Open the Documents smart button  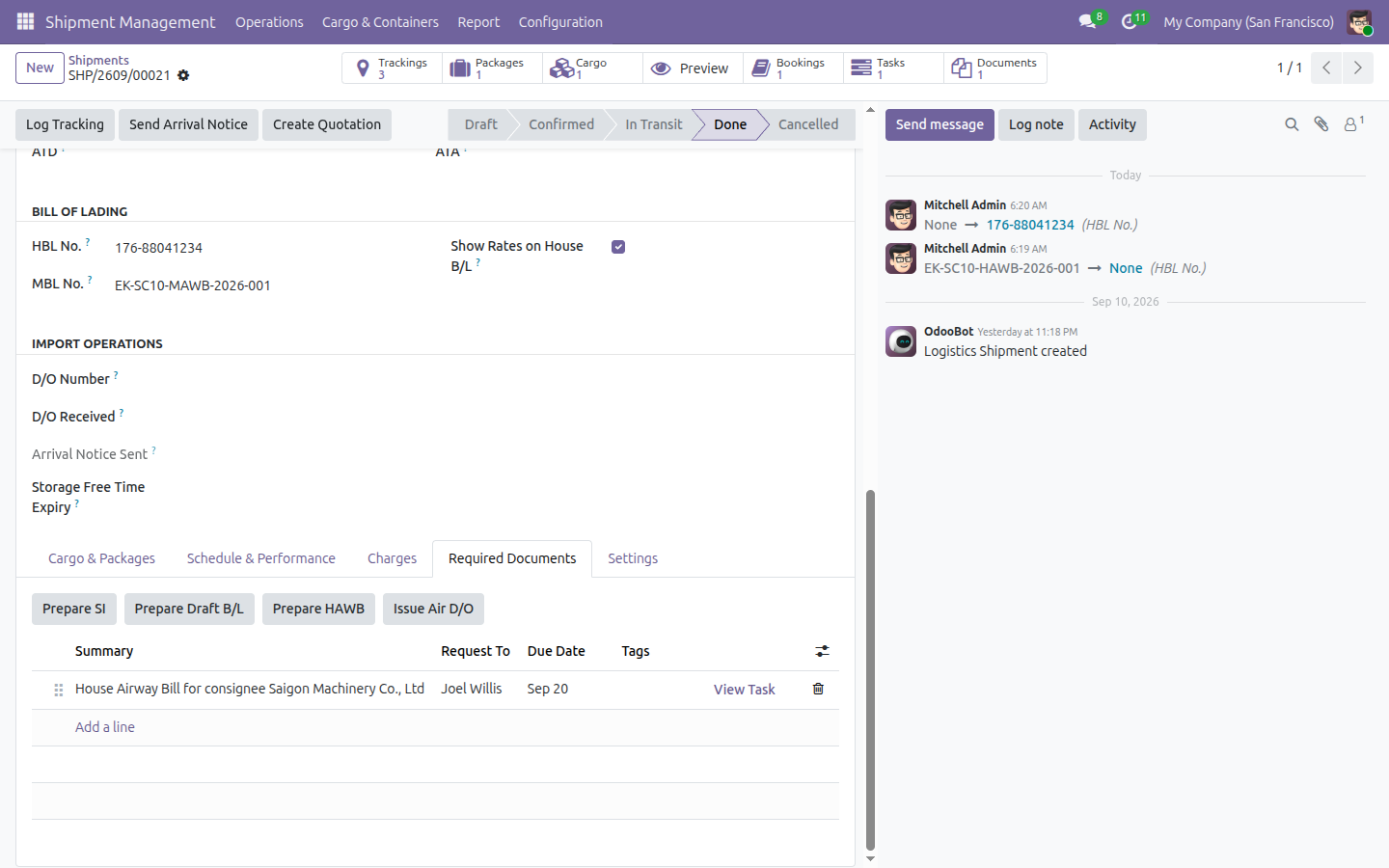click(994, 68)
